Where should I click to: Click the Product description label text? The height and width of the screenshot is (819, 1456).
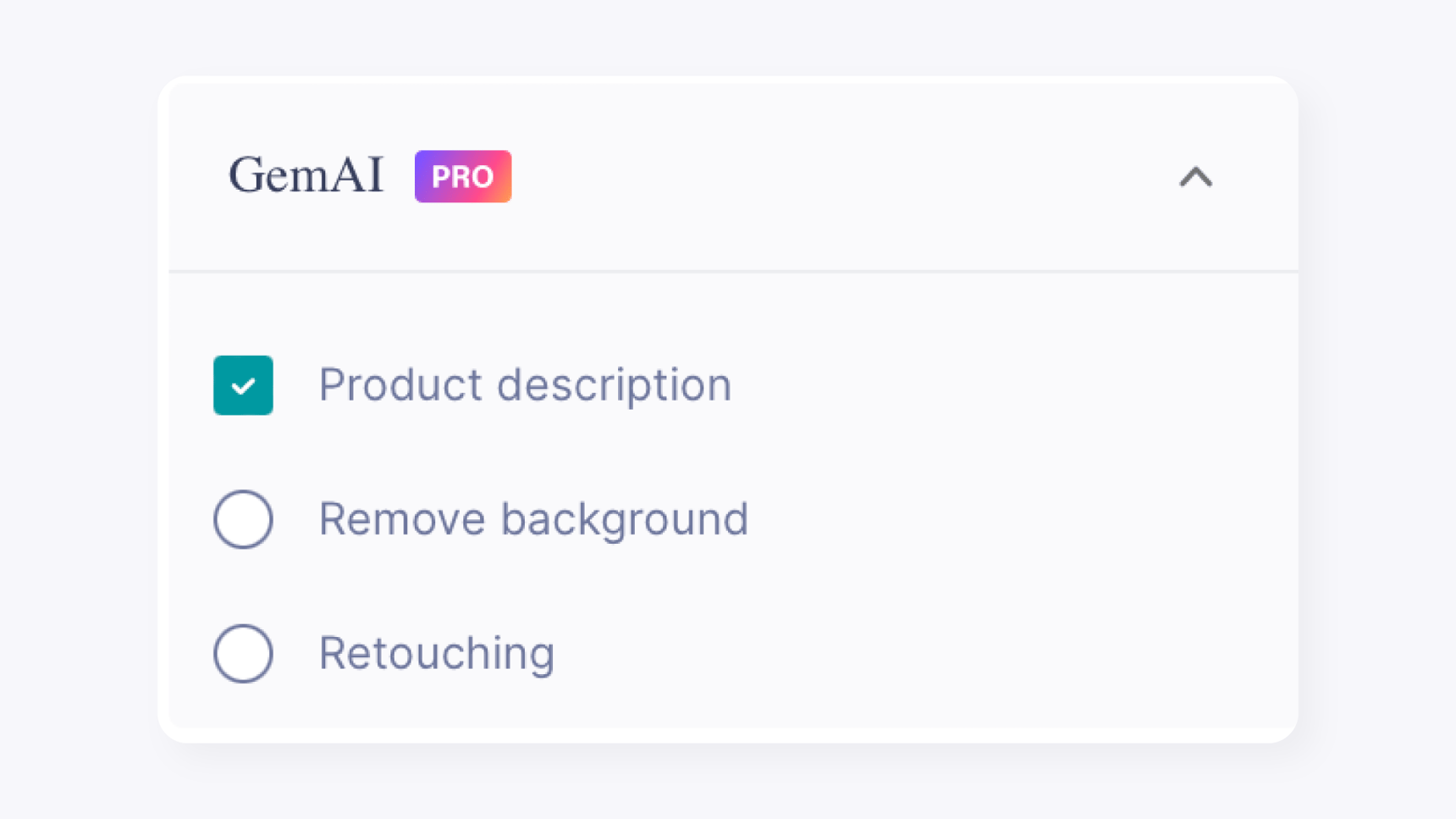(x=525, y=385)
